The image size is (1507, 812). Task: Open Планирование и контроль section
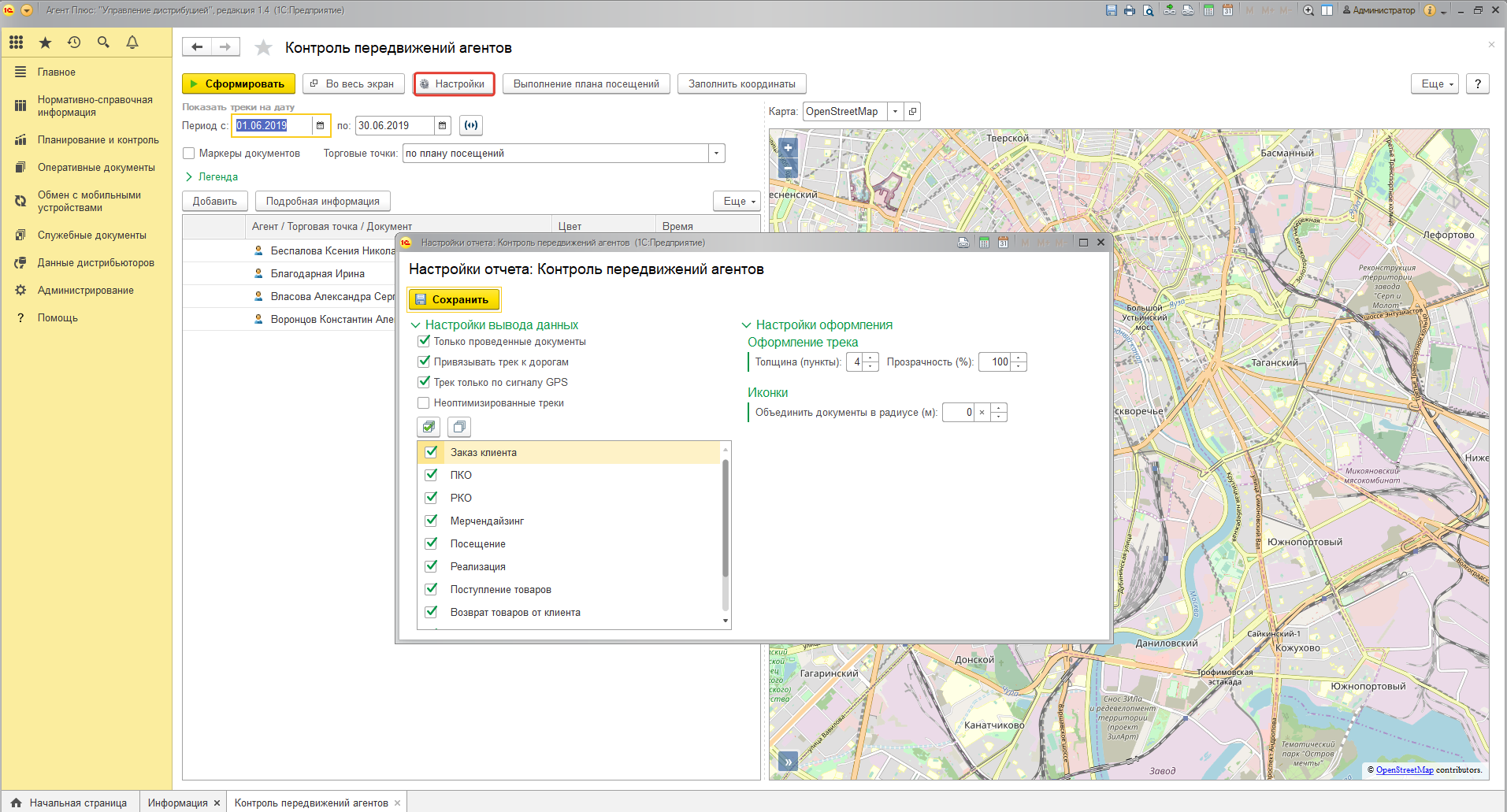[x=98, y=140]
